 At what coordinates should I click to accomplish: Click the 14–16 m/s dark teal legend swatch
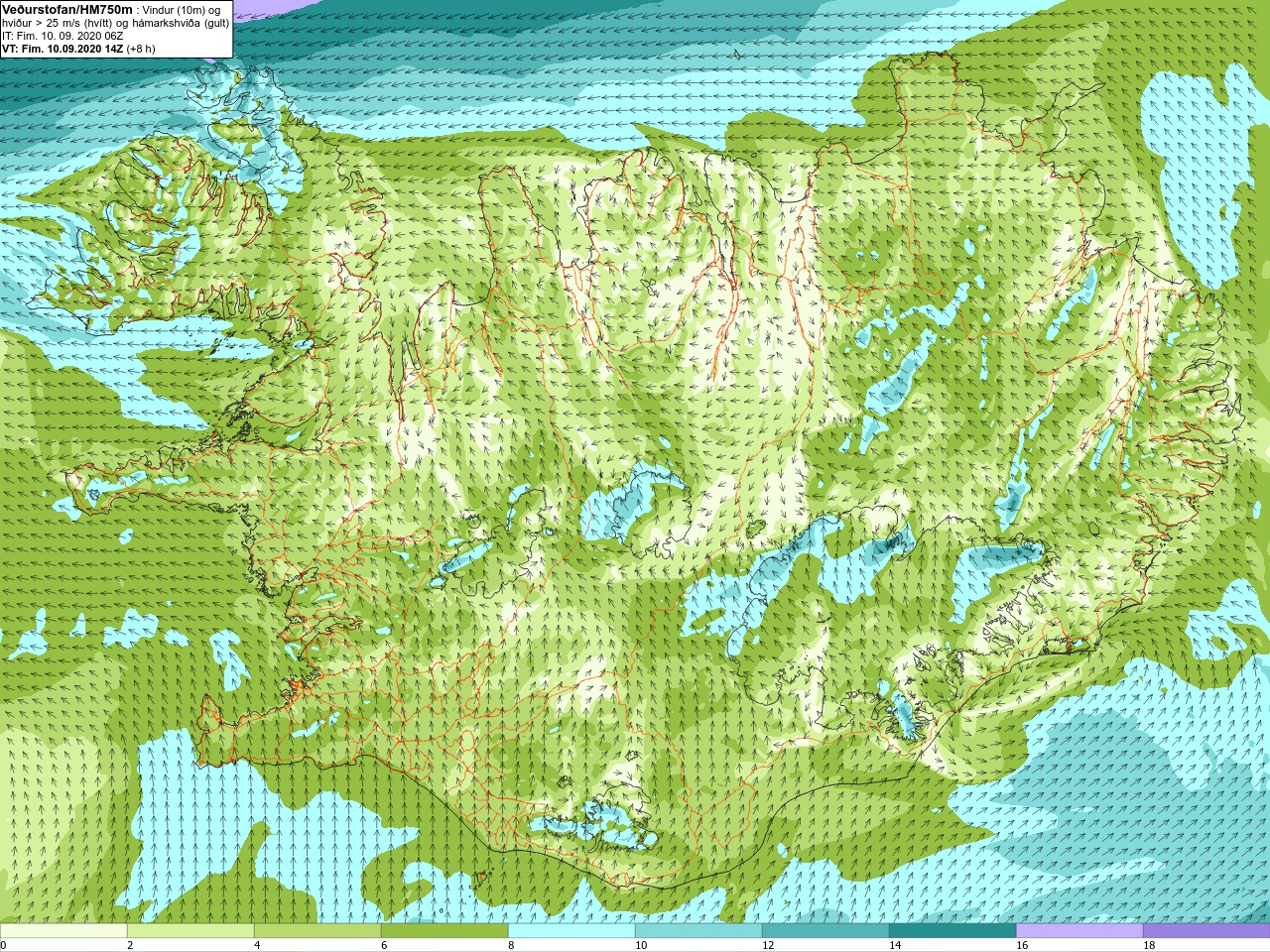(952, 931)
